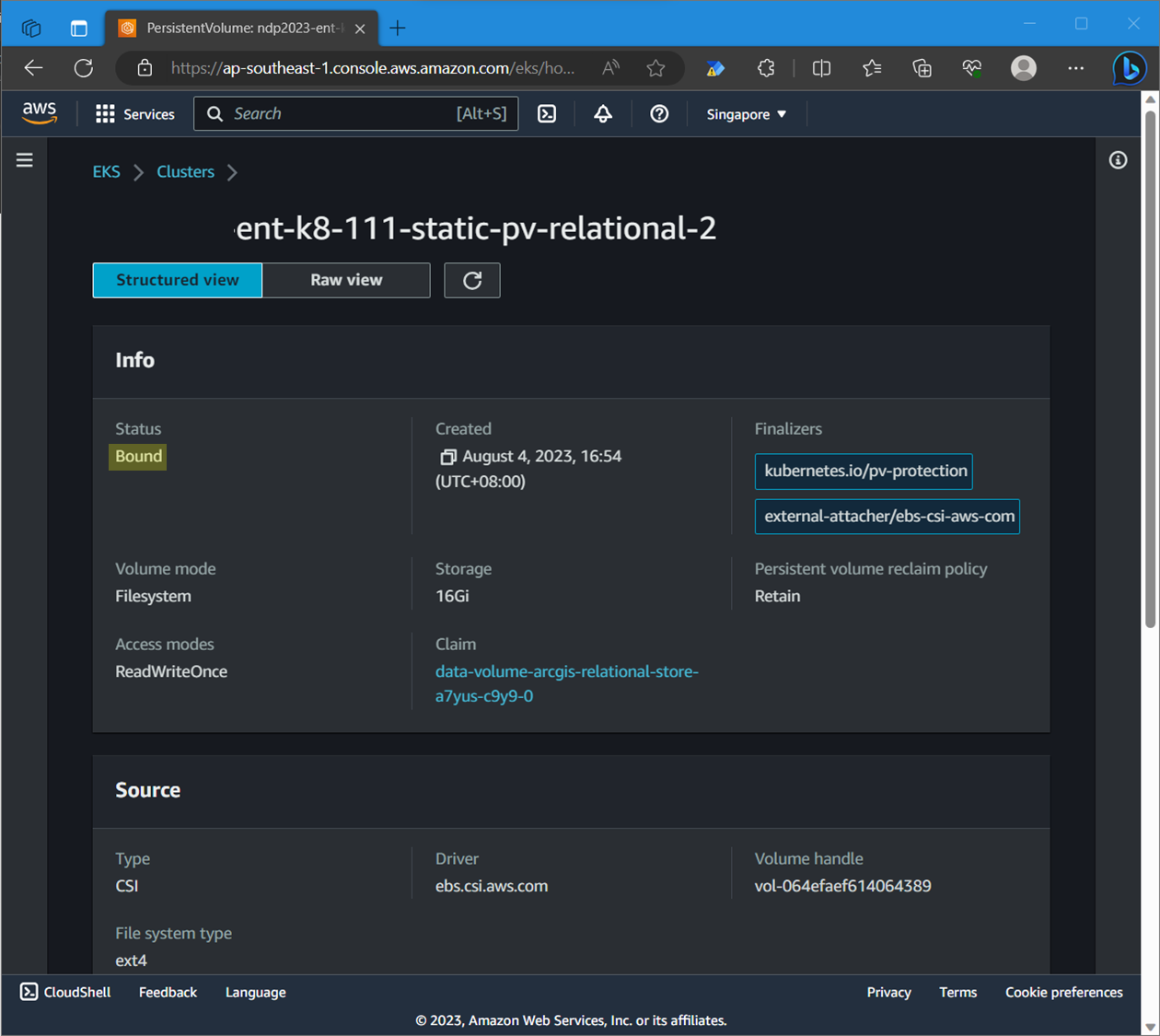Screen dimensions: 1160x1036
Task: Open the info panel icon on the right
Action: point(1118,160)
